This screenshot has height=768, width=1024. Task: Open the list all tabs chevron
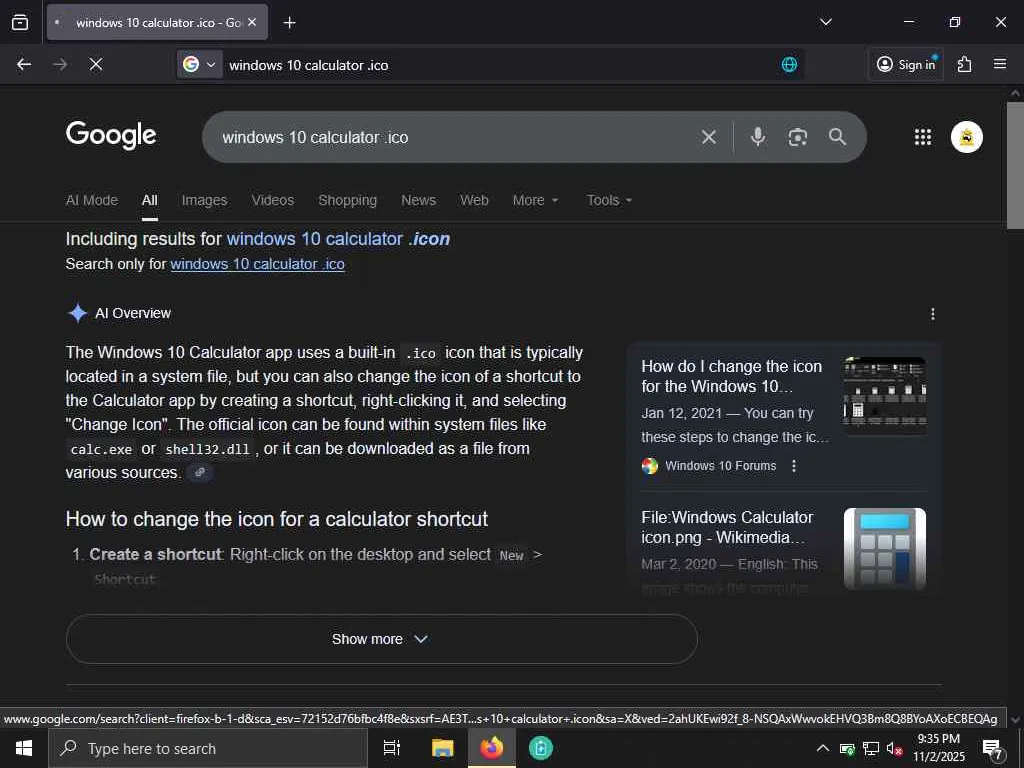(x=825, y=22)
